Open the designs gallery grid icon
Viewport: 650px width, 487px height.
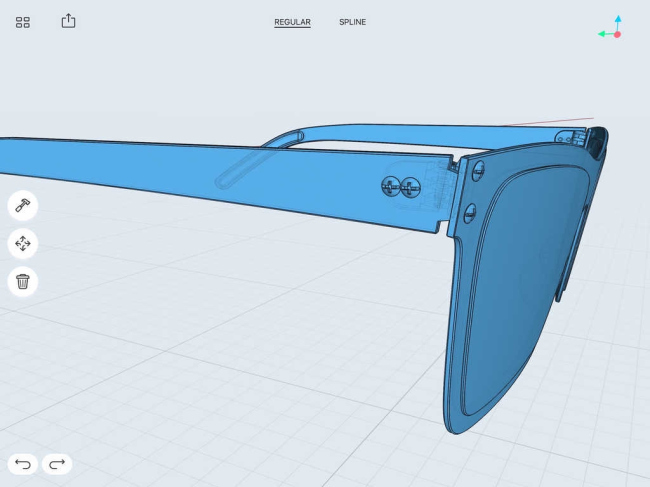click(23, 22)
